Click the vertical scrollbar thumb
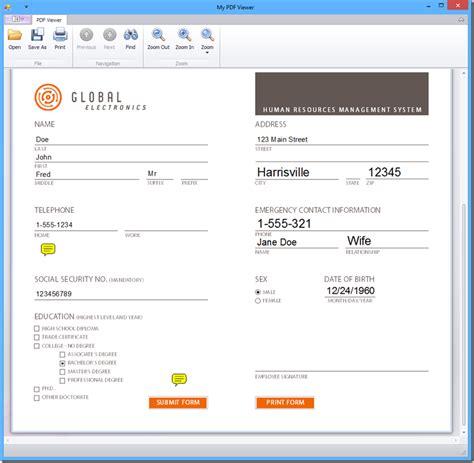474x463 pixels. point(464,314)
